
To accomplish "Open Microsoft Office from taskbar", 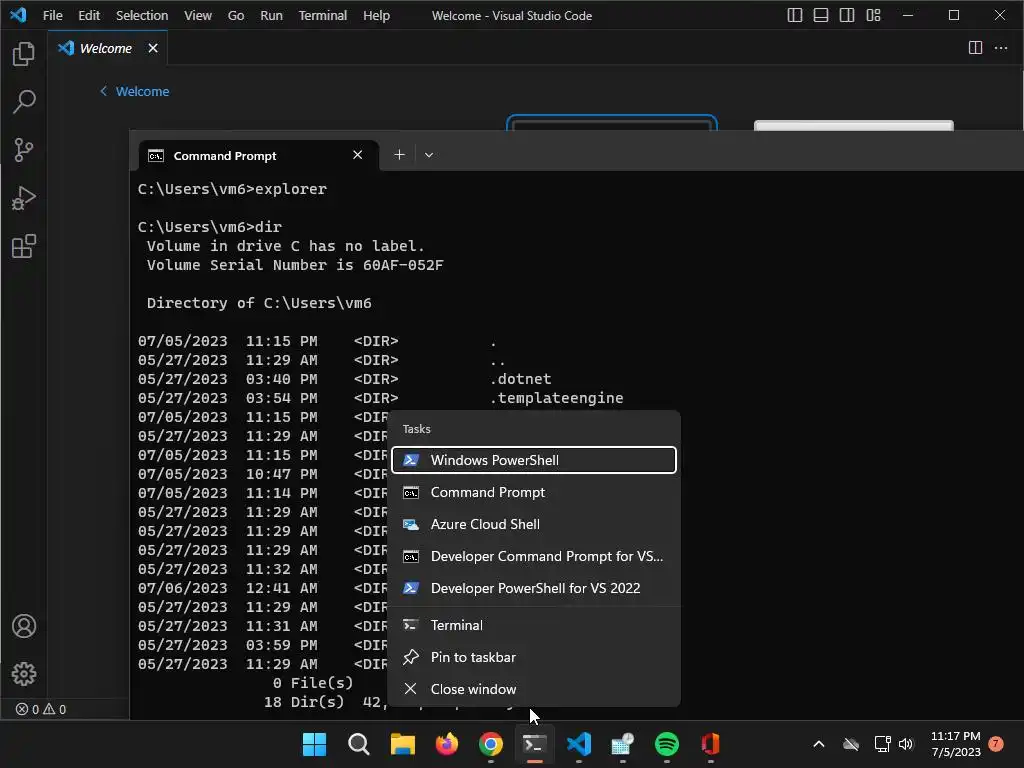I will pyautogui.click(x=711, y=744).
